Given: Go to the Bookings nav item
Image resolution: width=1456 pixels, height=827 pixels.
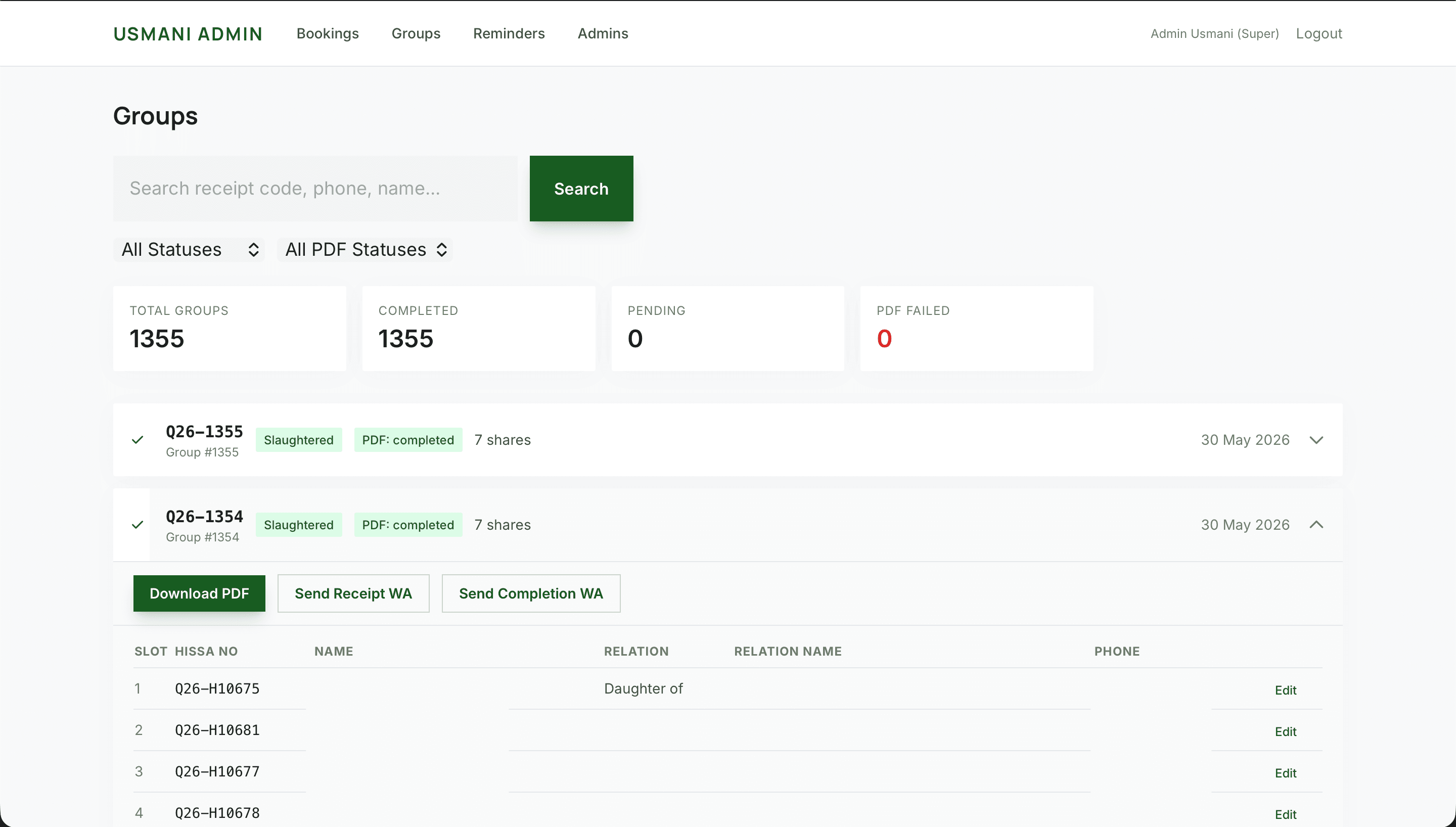Looking at the screenshot, I should coord(328,33).
